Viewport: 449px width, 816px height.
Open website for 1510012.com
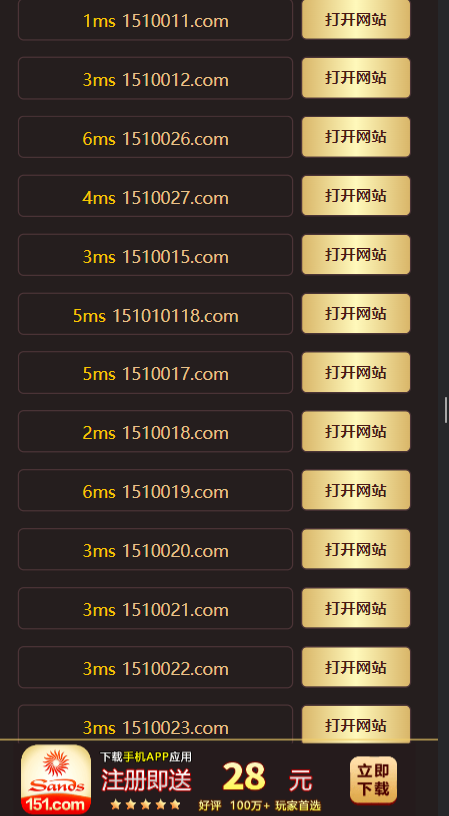point(356,78)
